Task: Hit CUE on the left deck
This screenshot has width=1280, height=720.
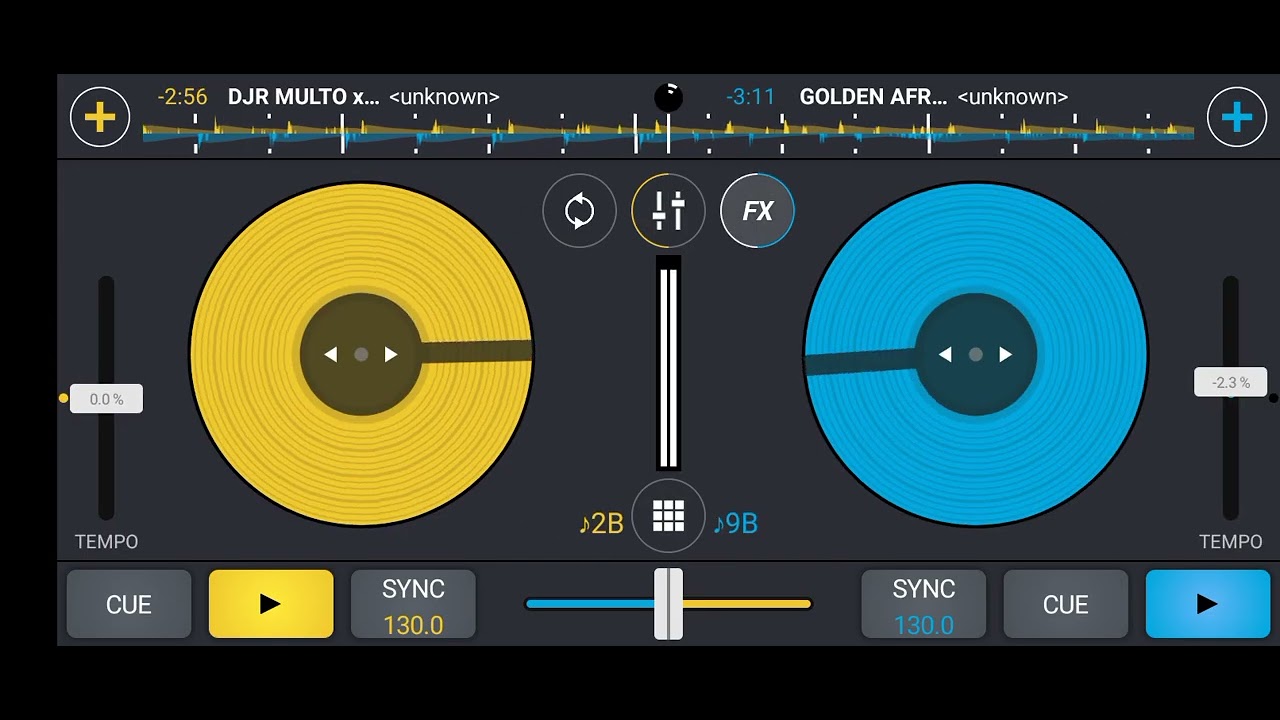Action: (x=129, y=604)
